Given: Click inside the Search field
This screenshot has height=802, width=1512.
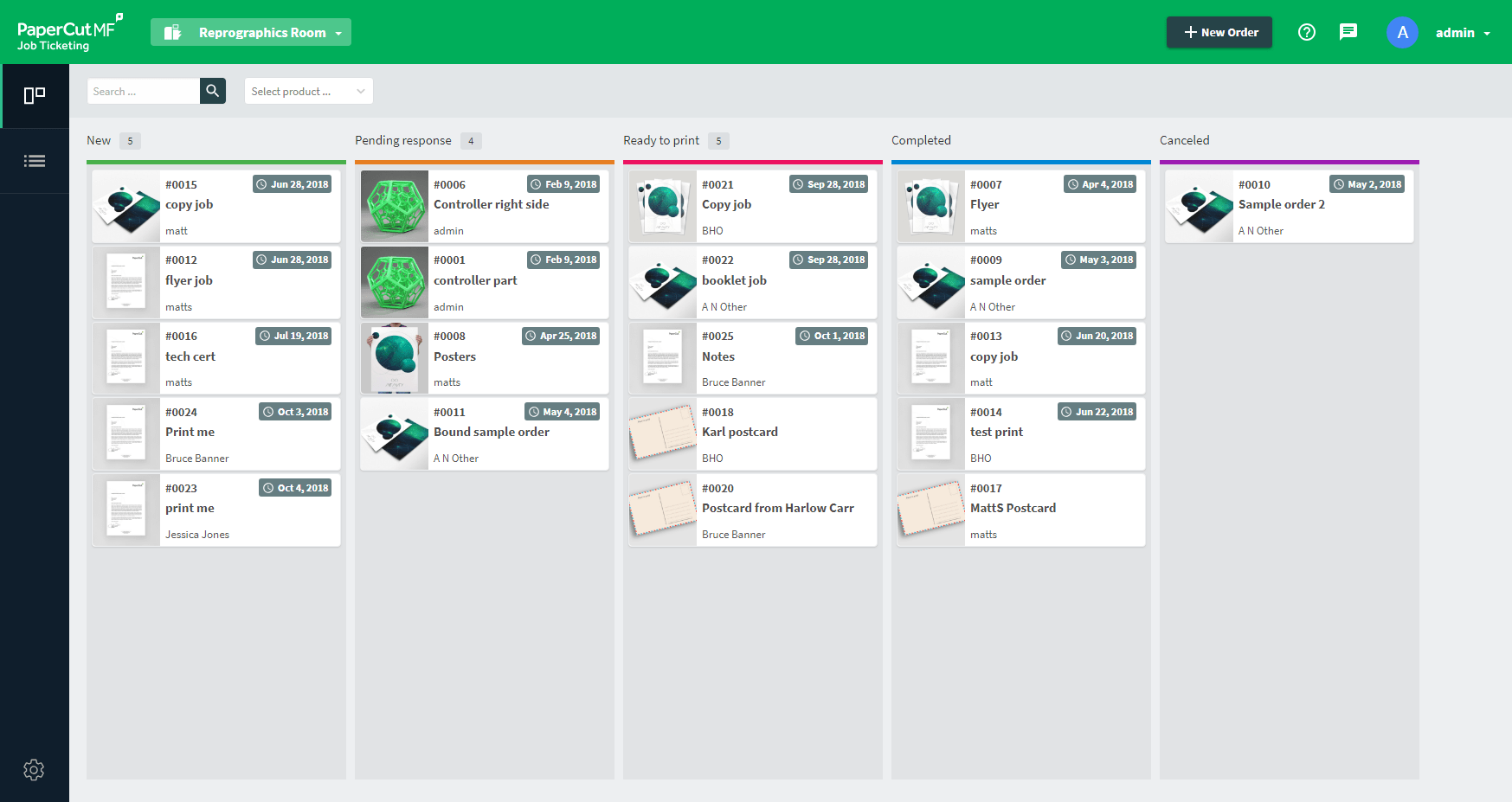Looking at the screenshot, I should [x=144, y=91].
